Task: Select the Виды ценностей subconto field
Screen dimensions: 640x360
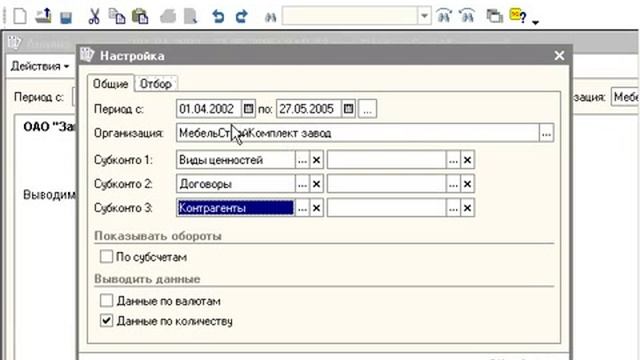Action: point(236,160)
